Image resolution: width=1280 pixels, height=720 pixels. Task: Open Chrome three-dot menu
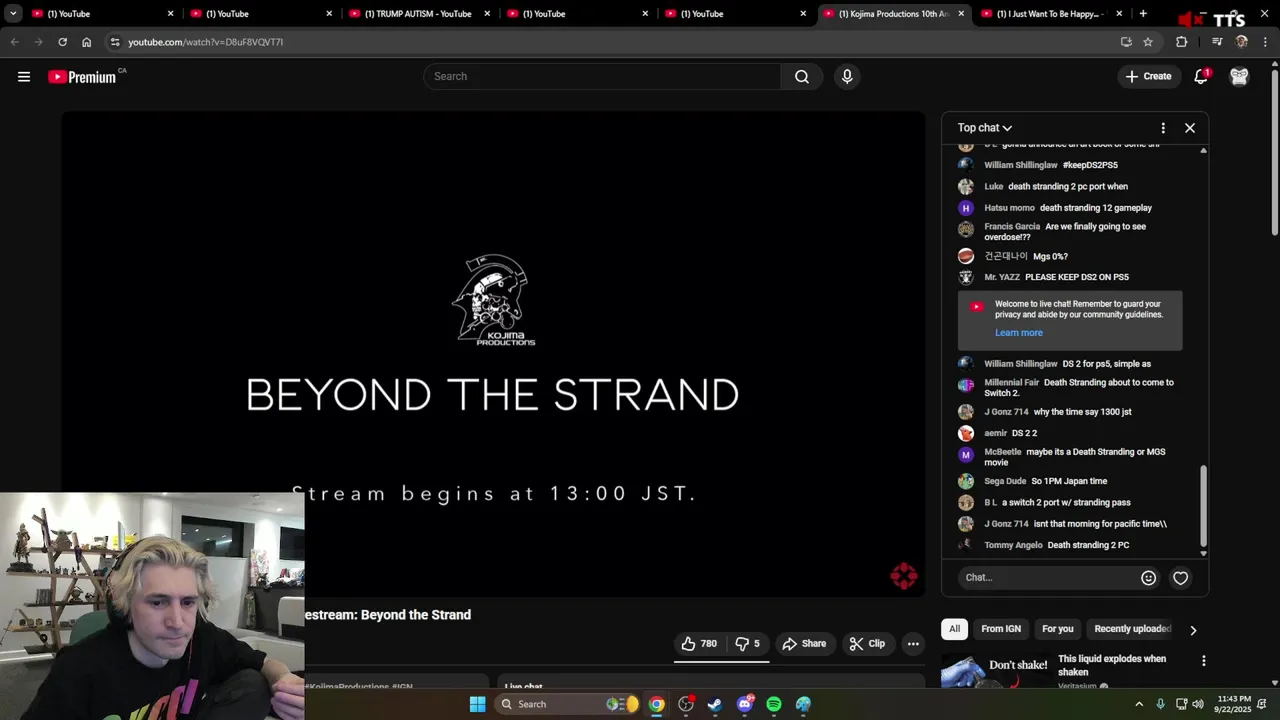pos(1265,42)
